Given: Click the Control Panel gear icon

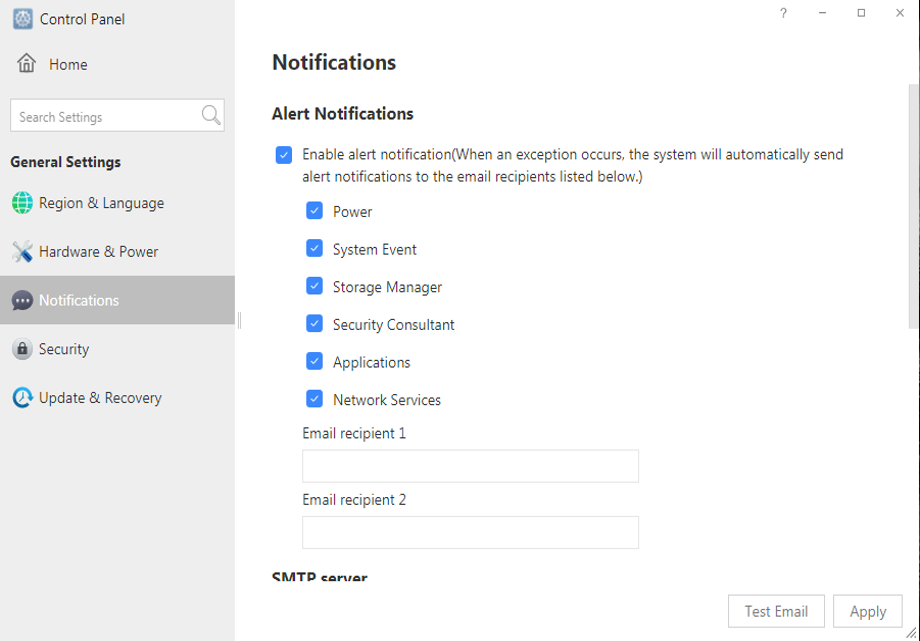Looking at the screenshot, I should click(x=23, y=19).
